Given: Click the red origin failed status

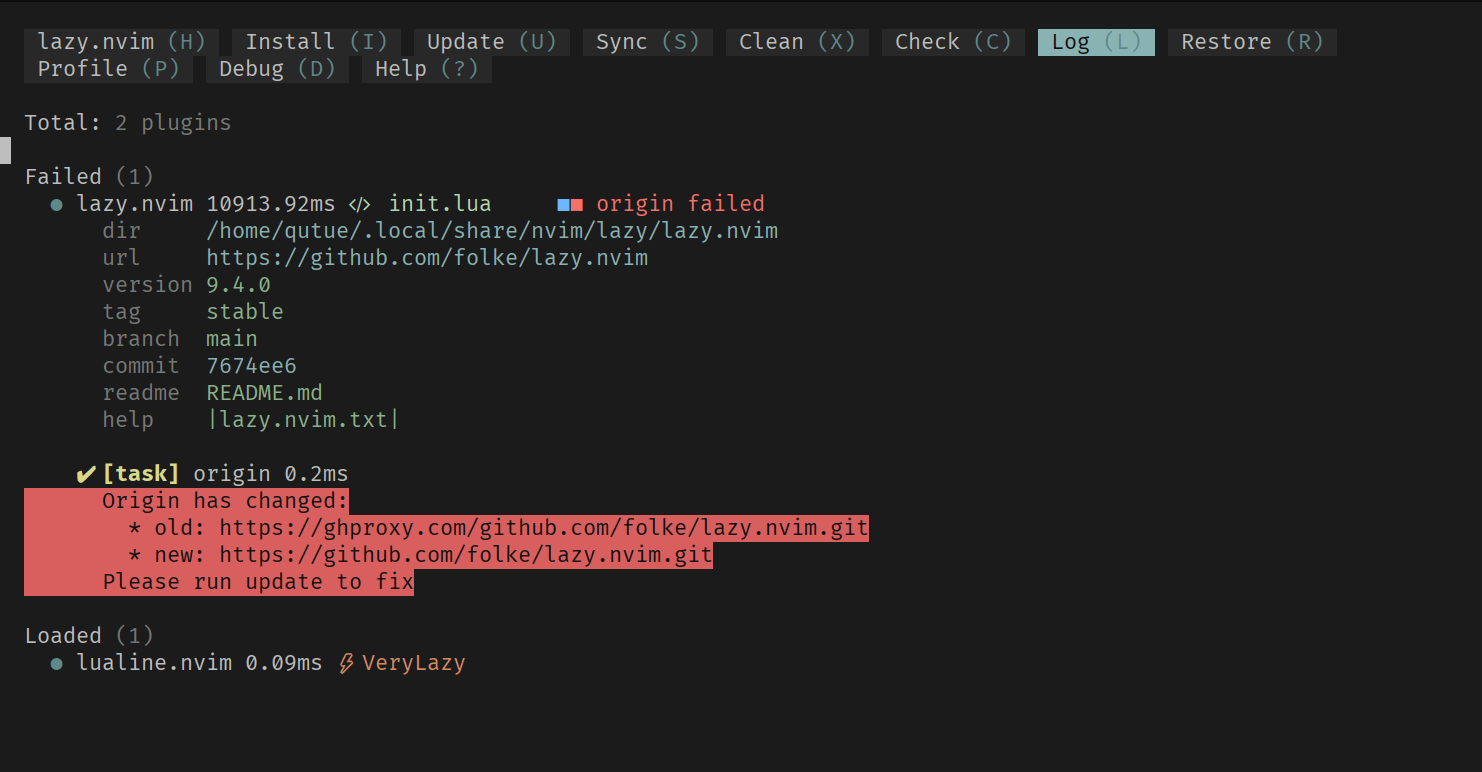Looking at the screenshot, I should click(x=680, y=204).
